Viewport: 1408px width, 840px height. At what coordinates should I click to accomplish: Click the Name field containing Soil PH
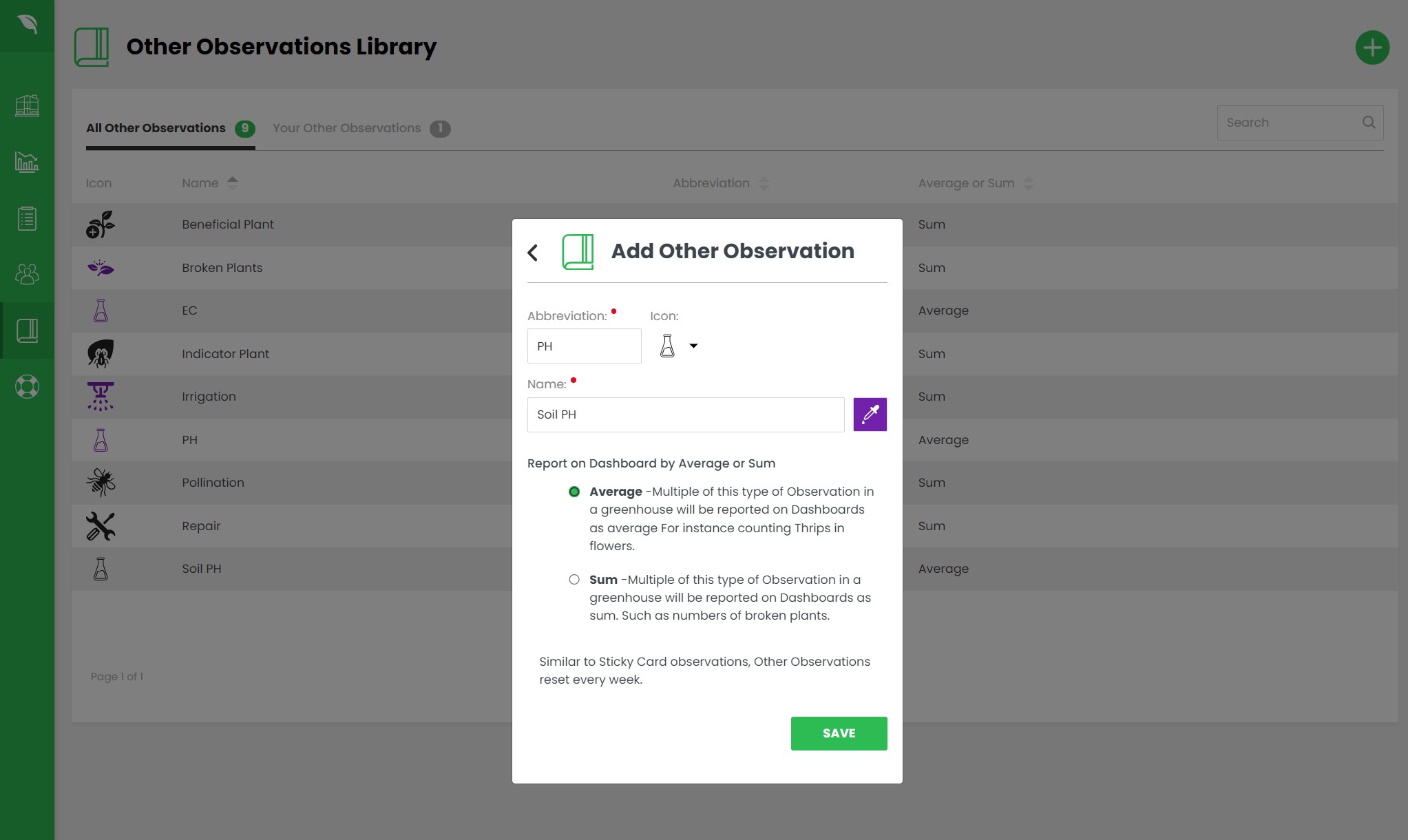(x=685, y=414)
